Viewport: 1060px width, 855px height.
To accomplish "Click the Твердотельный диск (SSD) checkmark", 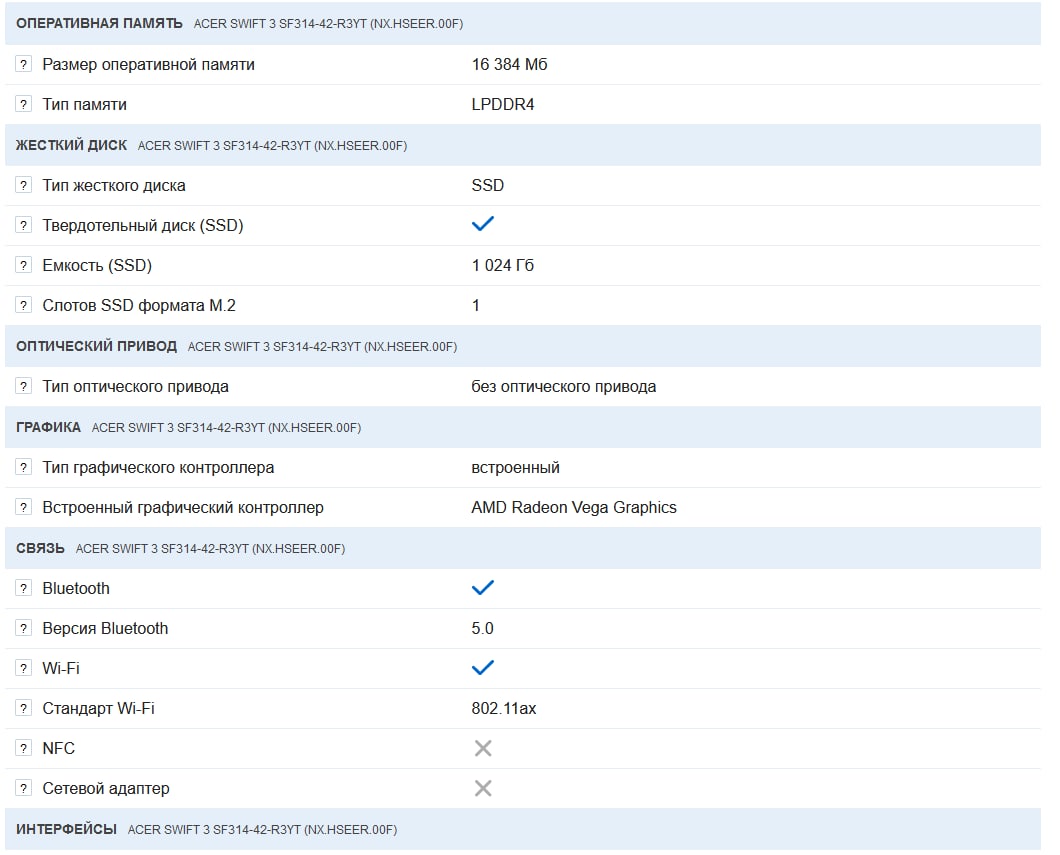I will coord(483,225).
